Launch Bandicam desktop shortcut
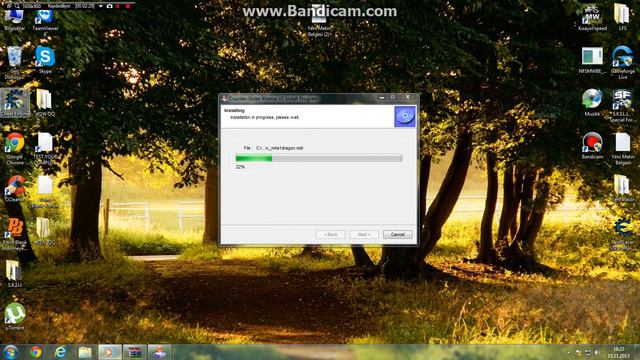 click(x=592, y=145)
